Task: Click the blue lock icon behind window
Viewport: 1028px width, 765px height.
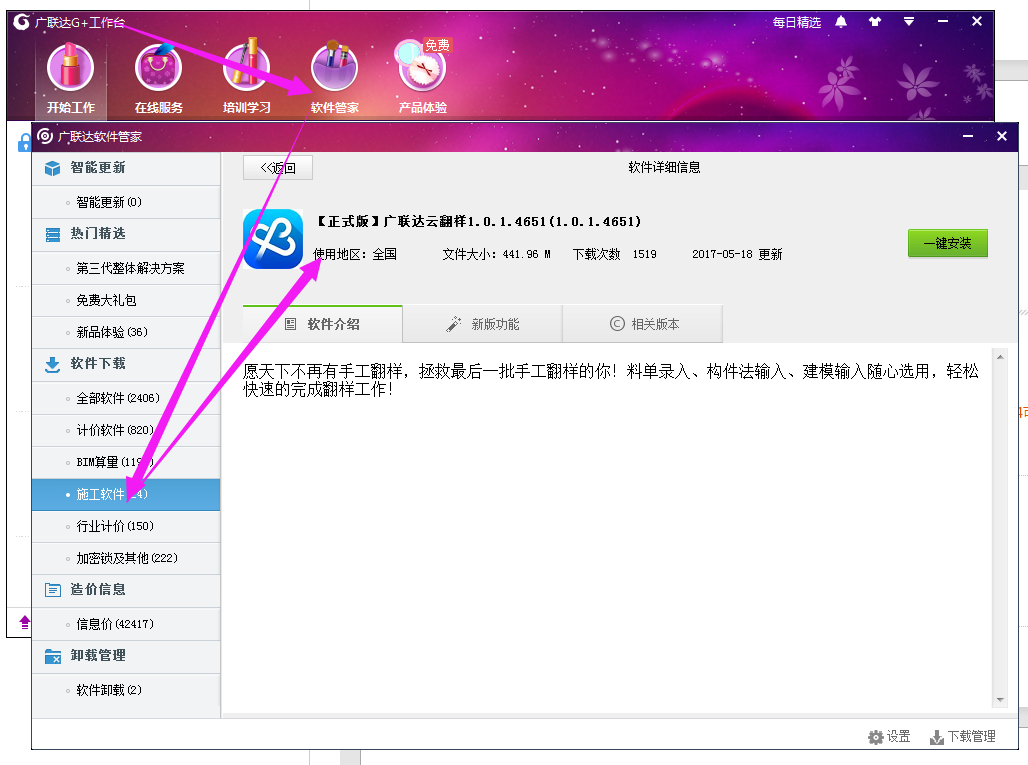Action: click(x=24, y=142)
